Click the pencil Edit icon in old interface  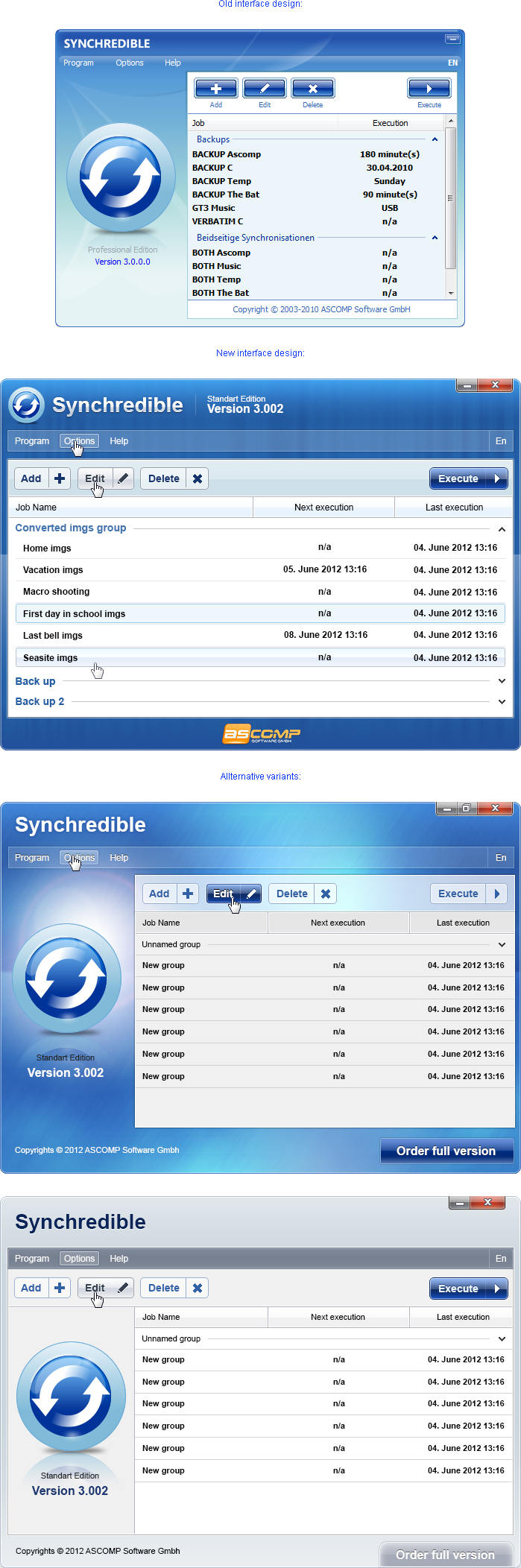click(265, 89)
